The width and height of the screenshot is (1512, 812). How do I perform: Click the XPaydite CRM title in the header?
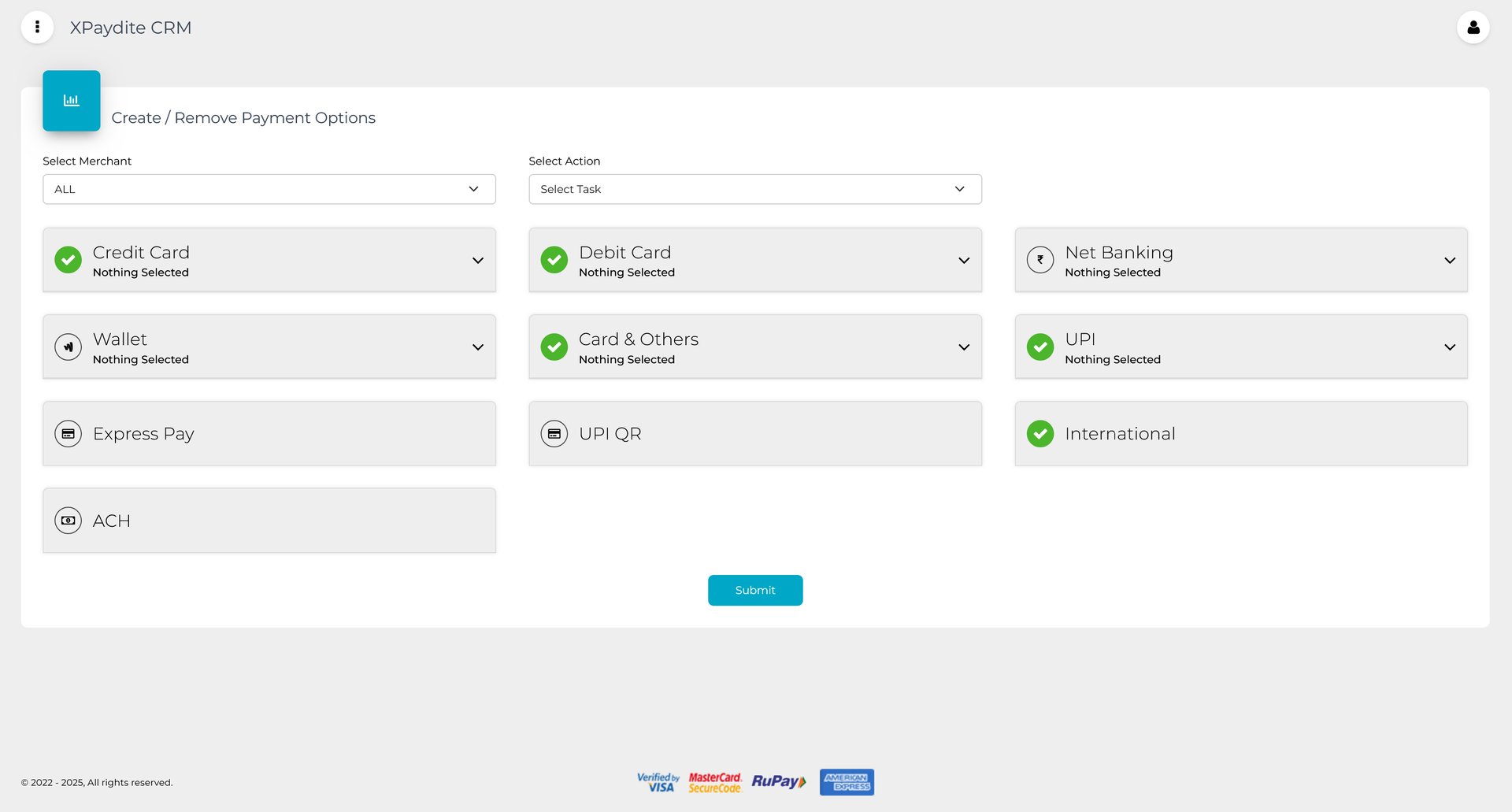click(x=131, y=27)
